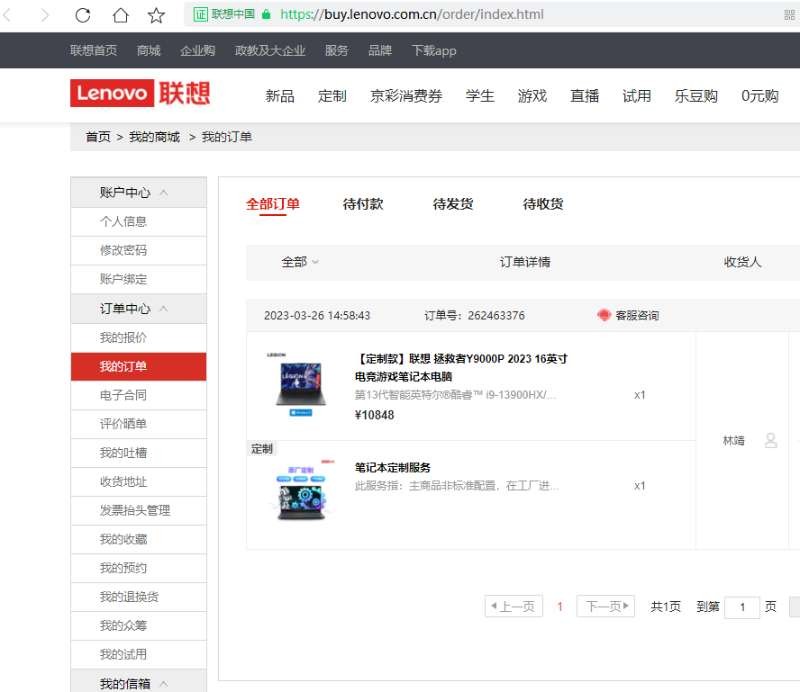Image resolution: width=800 pixels, height=692 pixels.
Task: Click the site certificate badge icon
Action: tap(200, 14)
